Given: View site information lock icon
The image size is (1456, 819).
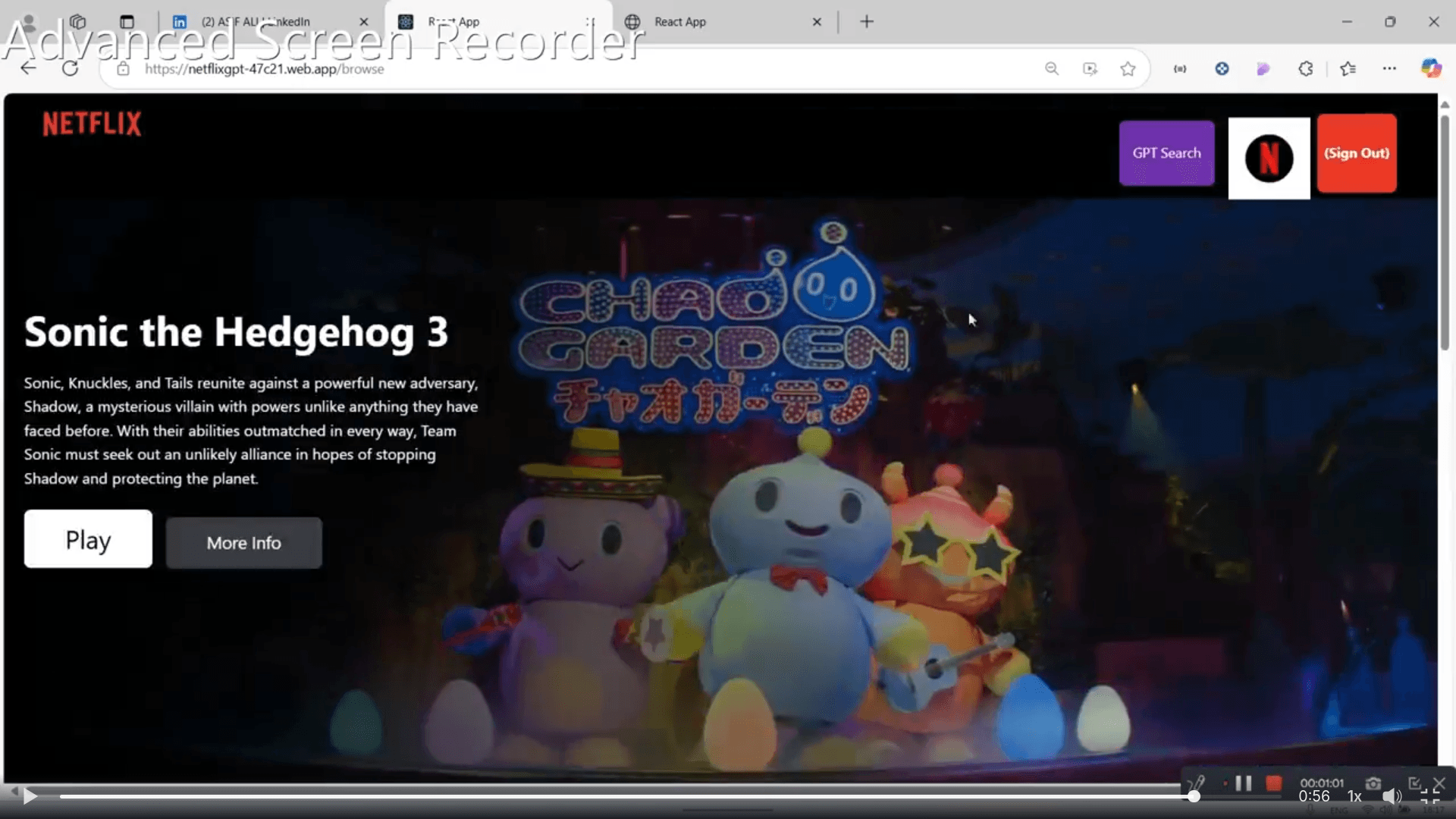Looking at the screenshot, I should click(x=123, y=69).
